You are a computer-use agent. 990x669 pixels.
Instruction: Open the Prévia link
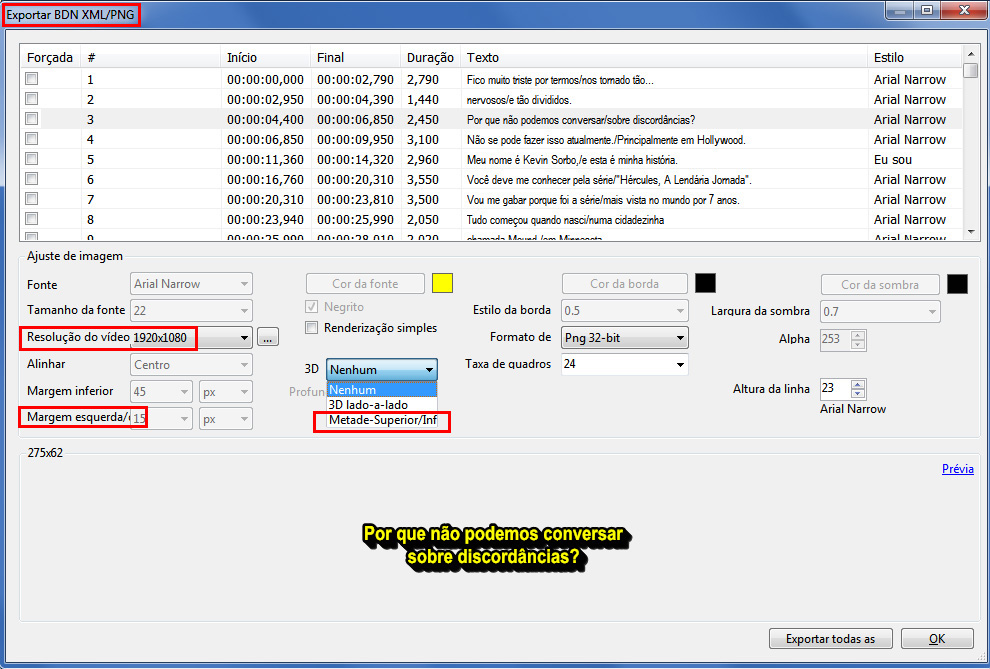pyautogui.click(x=957, y=469)
